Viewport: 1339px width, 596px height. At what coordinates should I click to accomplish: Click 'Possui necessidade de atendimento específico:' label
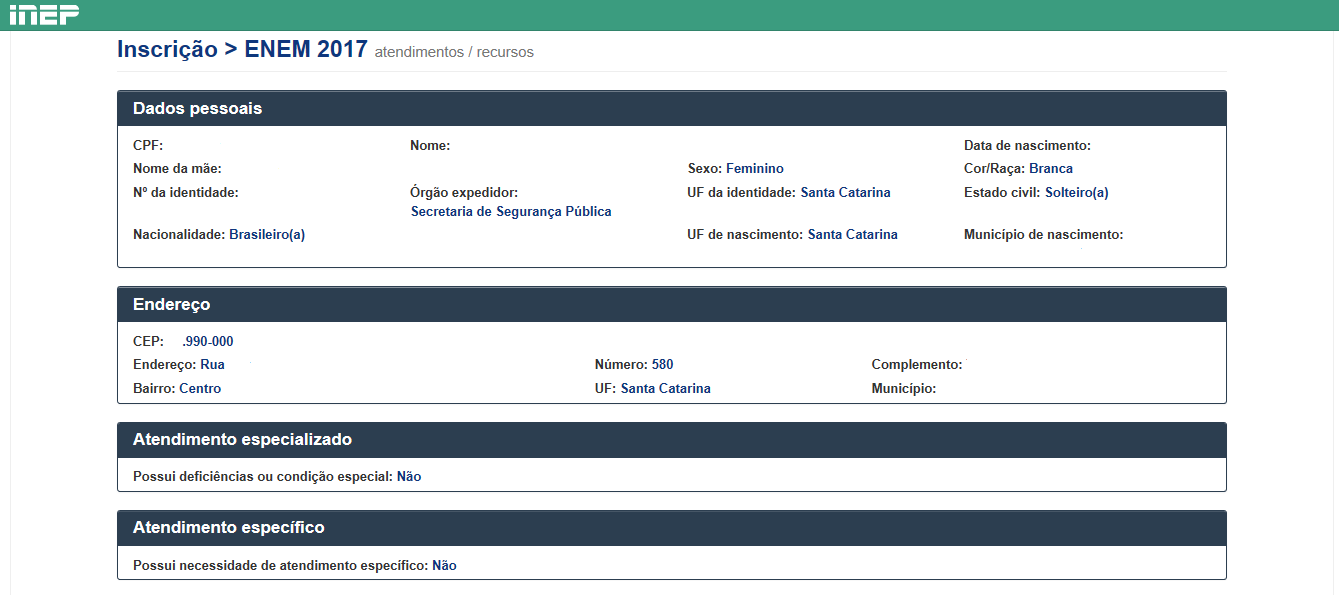click(x=280, y=566)
